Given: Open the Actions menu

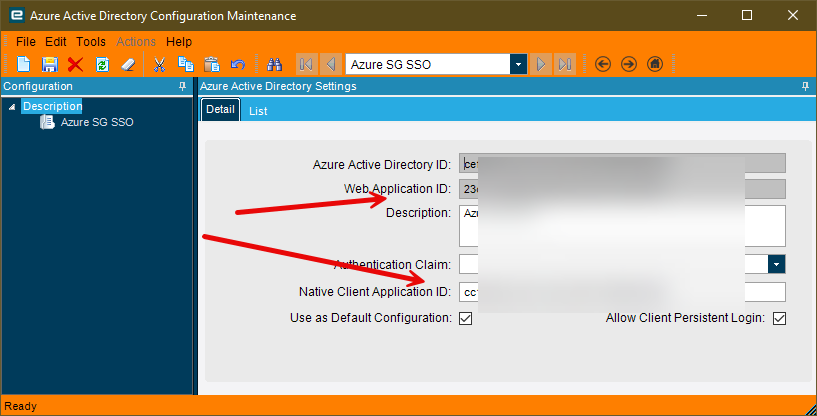Looking at the screenshot, I should [x=136, y=42].
